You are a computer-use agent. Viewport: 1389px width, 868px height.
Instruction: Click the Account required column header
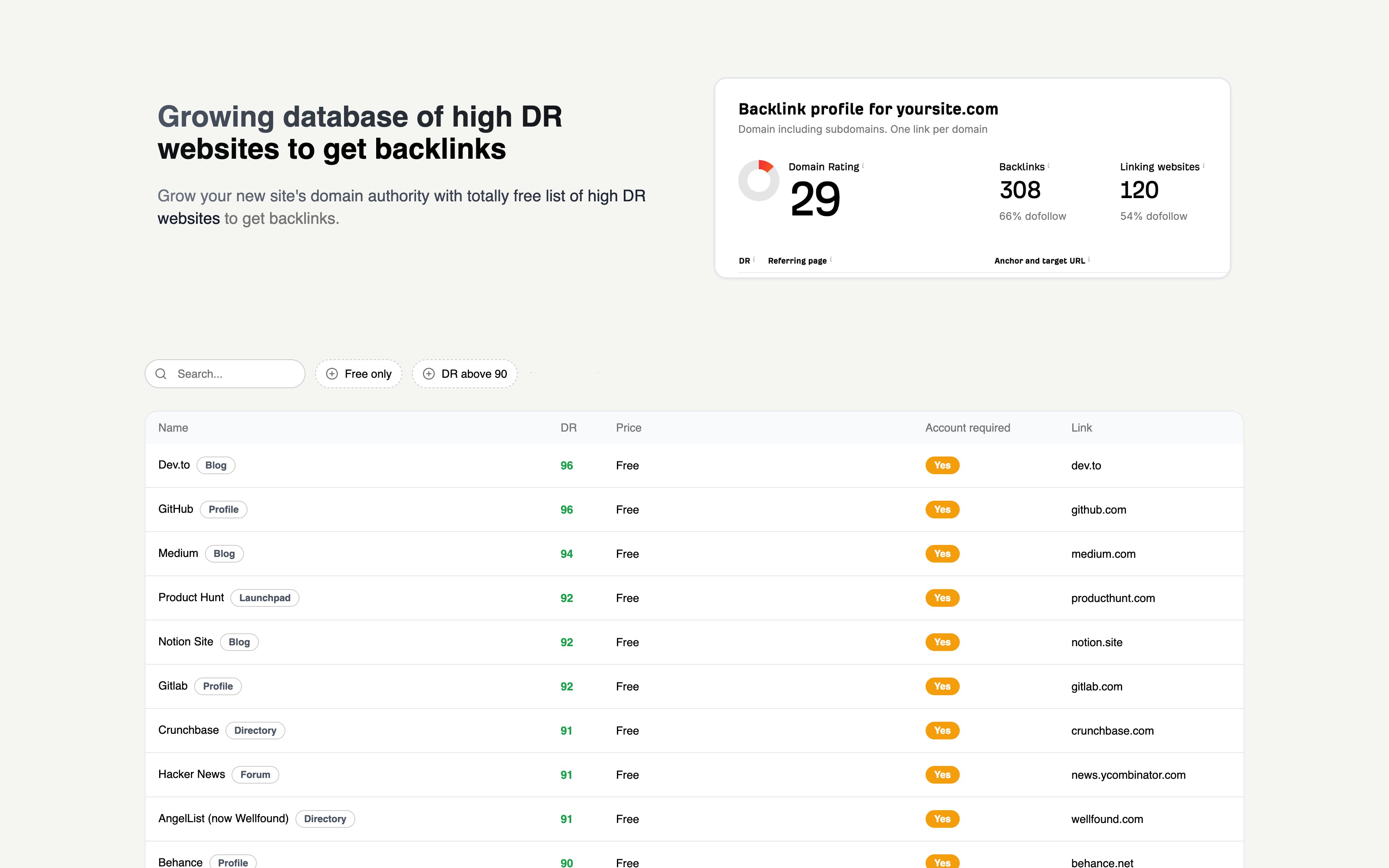967,428
